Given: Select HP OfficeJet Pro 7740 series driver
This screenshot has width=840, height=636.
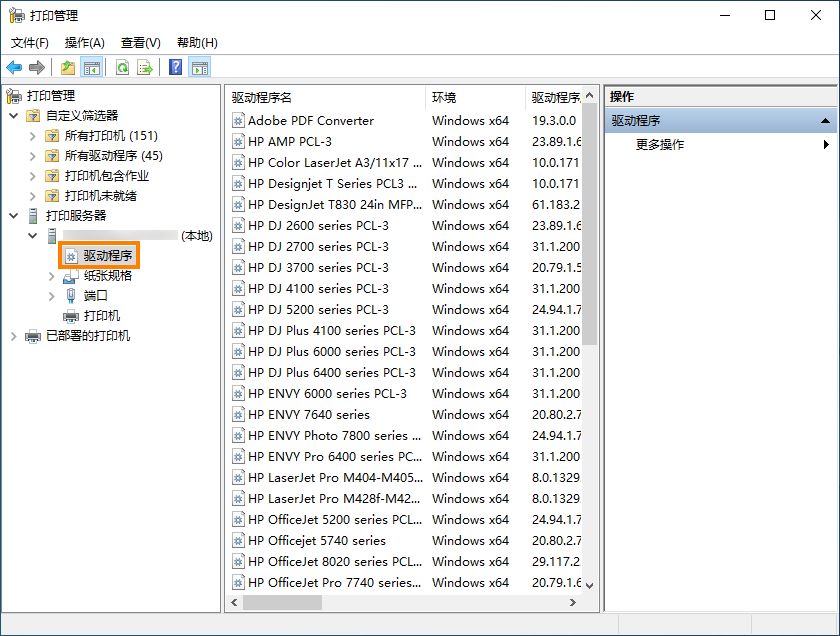Looking at the screenshot, I should tap(406, 582).
